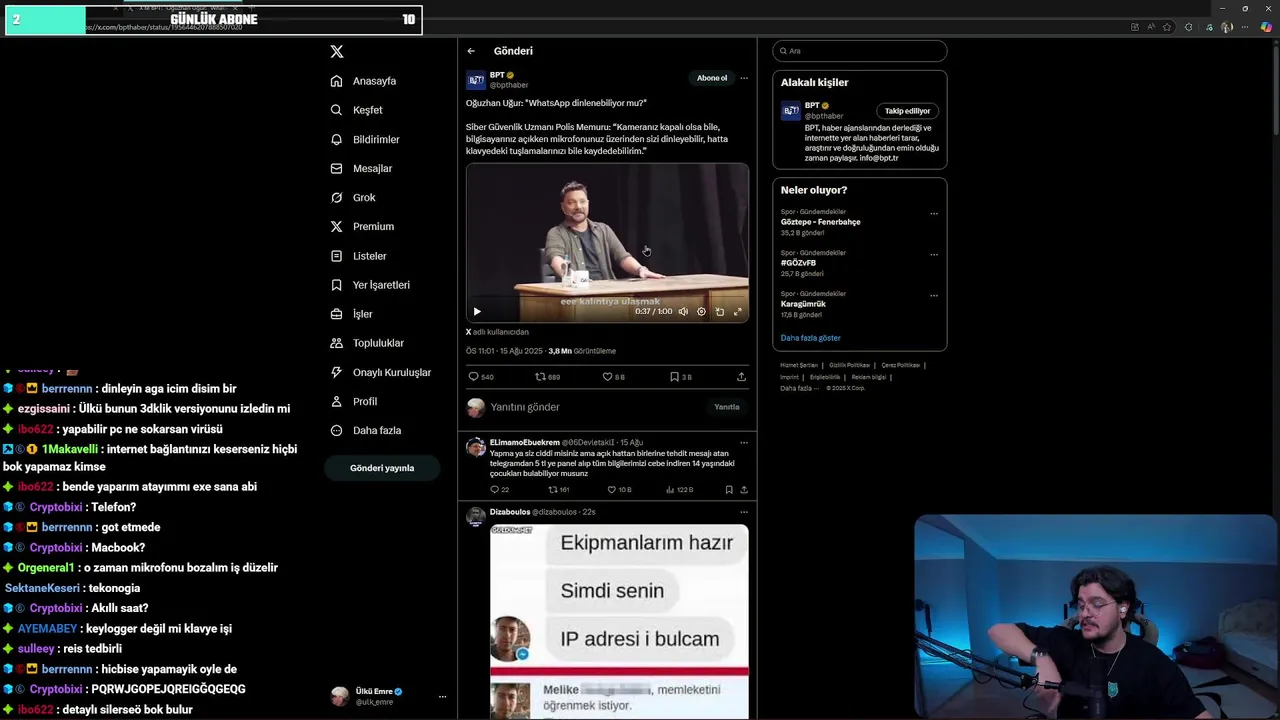Bookmark ELimamoEbuekrem's comment
The width and height of the screenshot is (1280, 720).
click(x=729, y=490)
